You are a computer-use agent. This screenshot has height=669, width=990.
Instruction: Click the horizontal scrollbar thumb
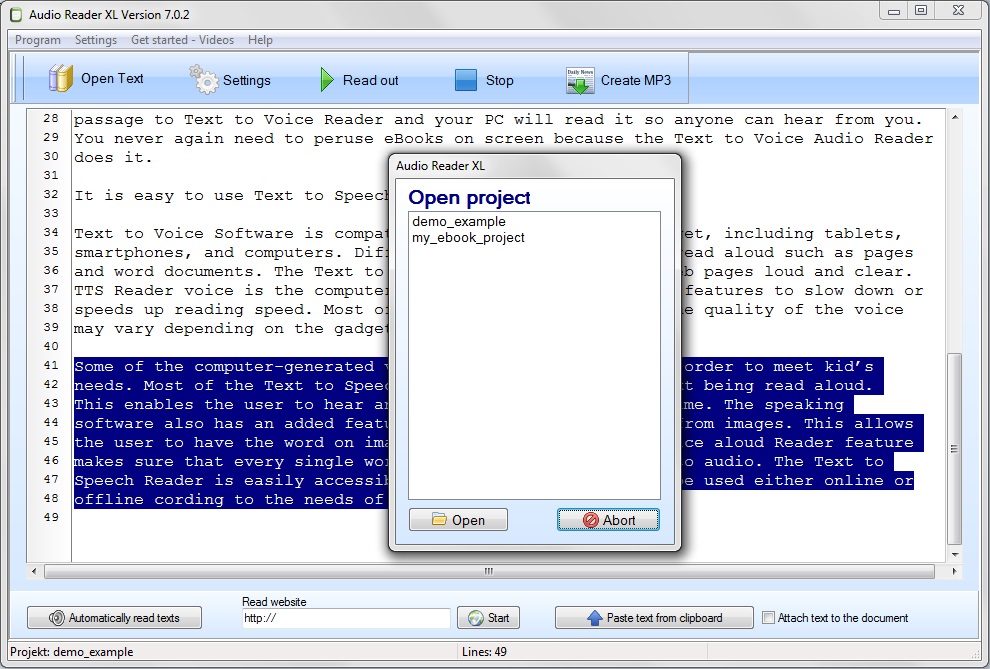click(489, 571)
